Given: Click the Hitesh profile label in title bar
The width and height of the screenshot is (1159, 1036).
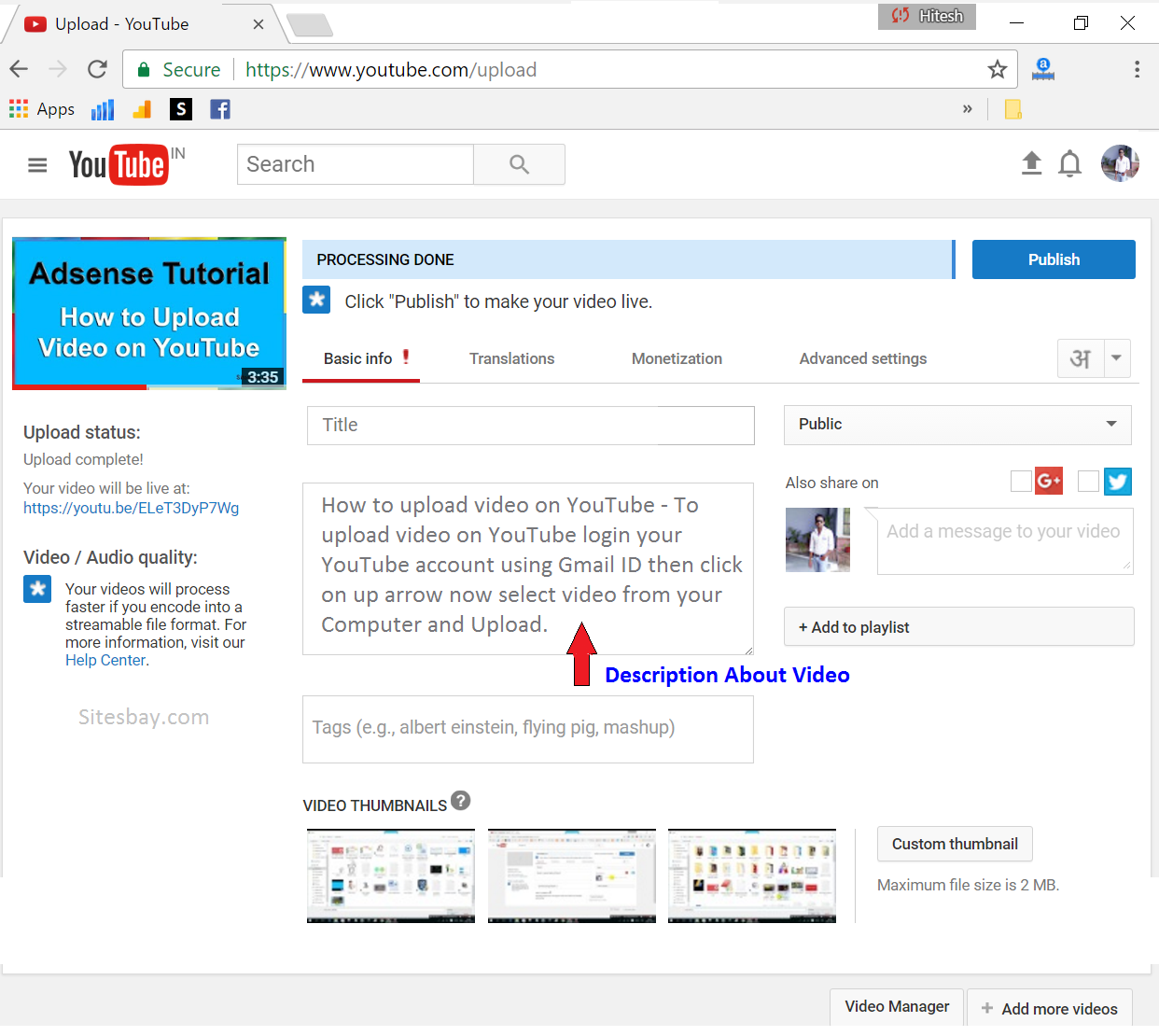Looking at the screenshot, I should tap(927, 17).
